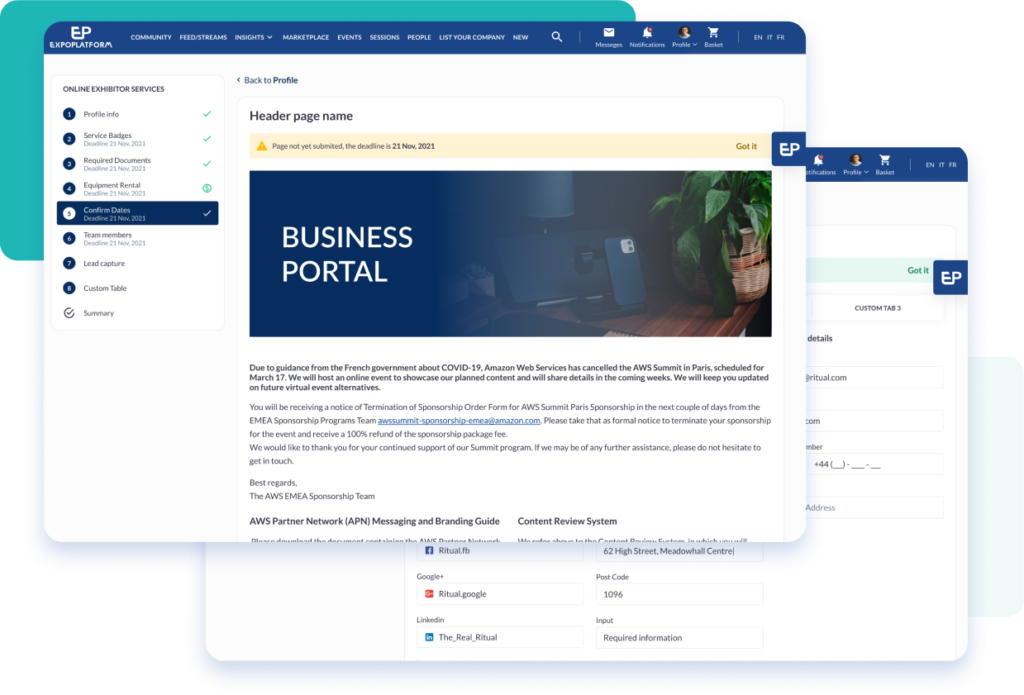This screenshot has height=695, width=1024.
Task: Open the search magnifier icon
Action: 556,37
